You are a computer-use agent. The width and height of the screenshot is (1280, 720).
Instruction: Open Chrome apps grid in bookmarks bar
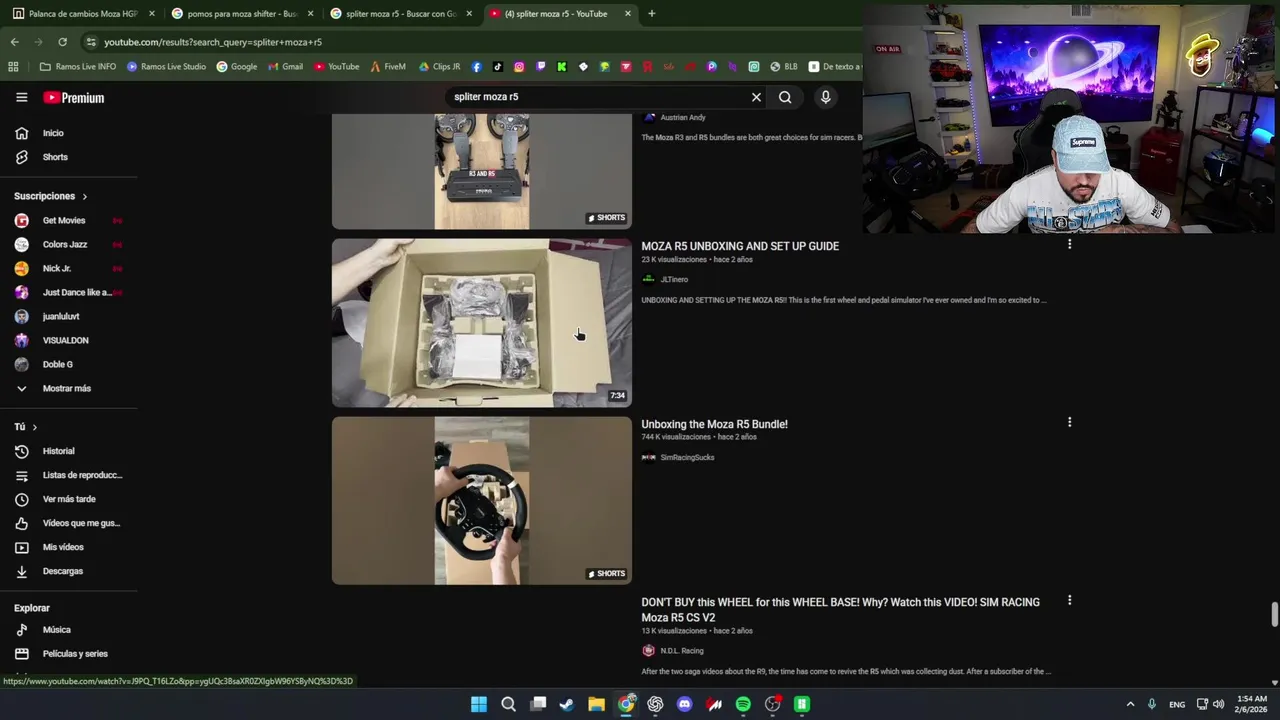coord(13,67)
